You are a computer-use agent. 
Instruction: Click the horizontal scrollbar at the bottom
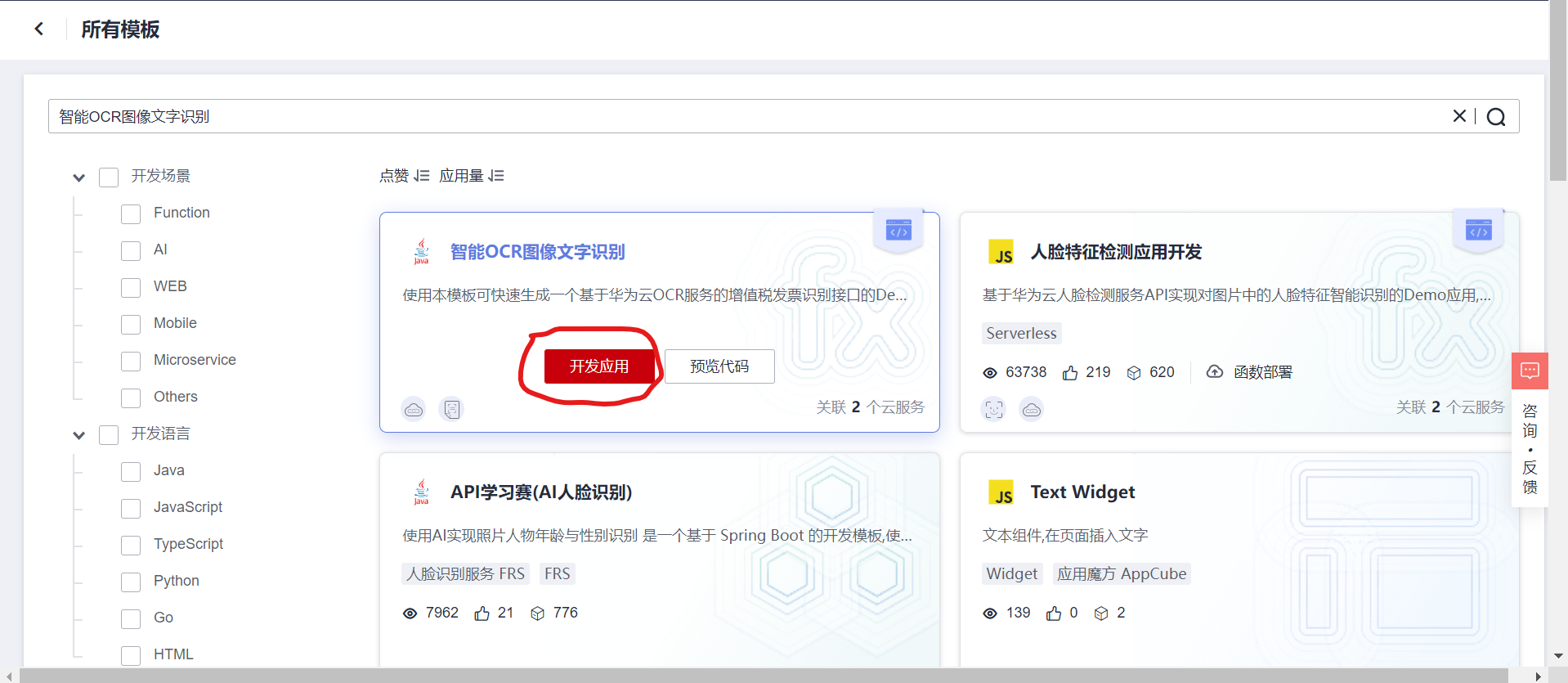pos(764,676)
